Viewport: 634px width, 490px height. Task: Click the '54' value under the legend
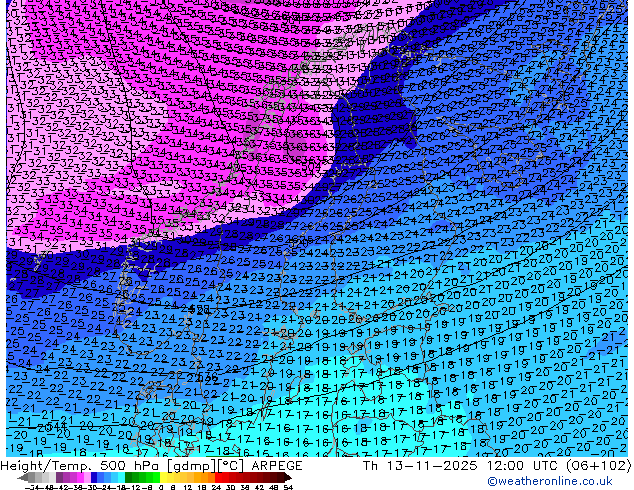288,487
